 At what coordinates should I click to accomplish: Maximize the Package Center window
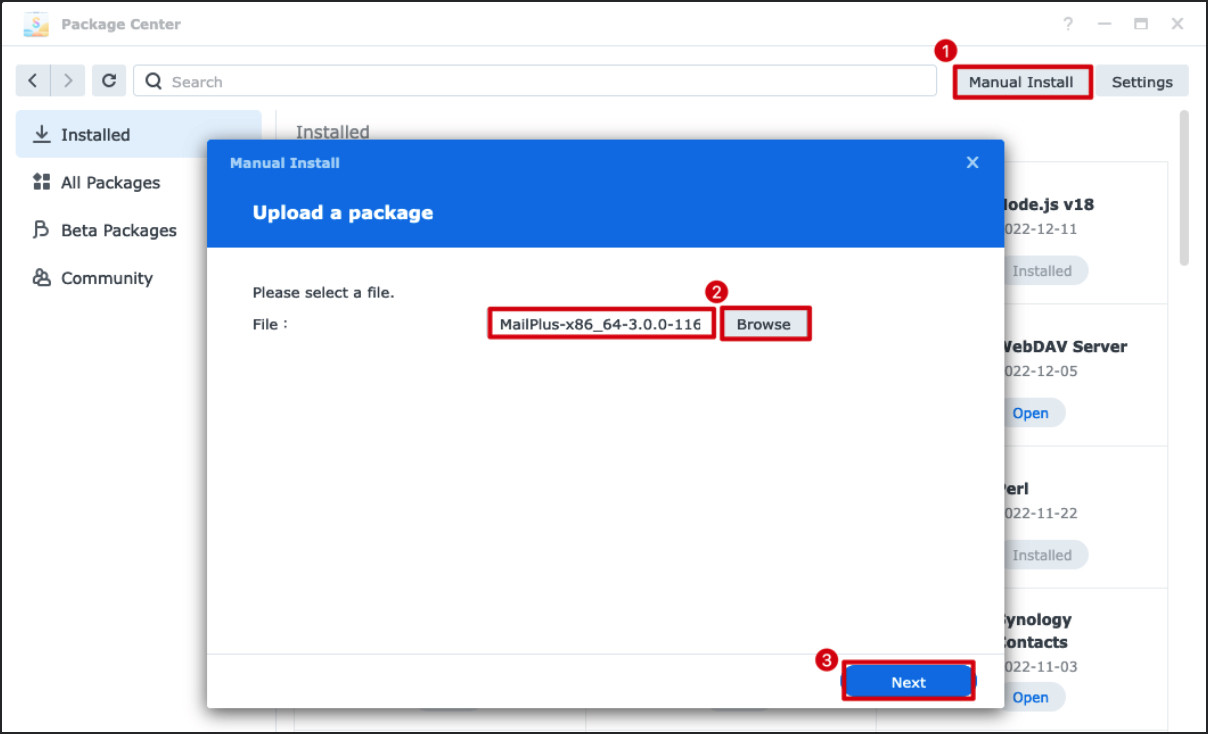(1141, 24)
